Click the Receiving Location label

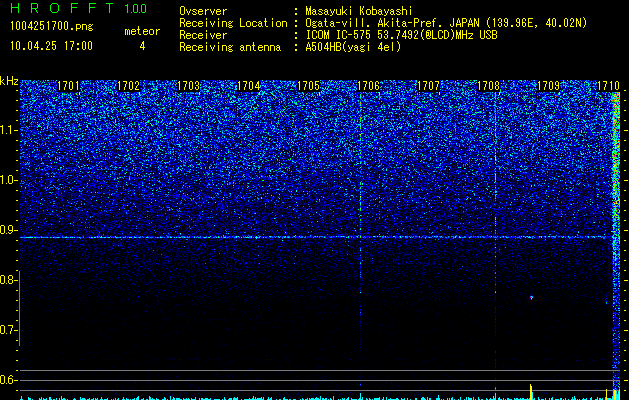(233, 23)
